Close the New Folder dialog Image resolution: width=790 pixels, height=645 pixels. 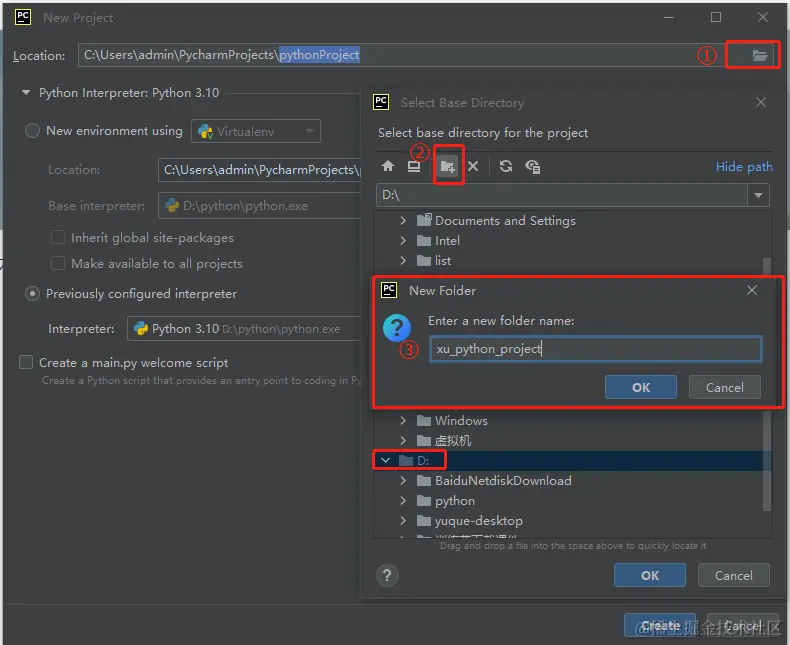[x=752, y=290]
